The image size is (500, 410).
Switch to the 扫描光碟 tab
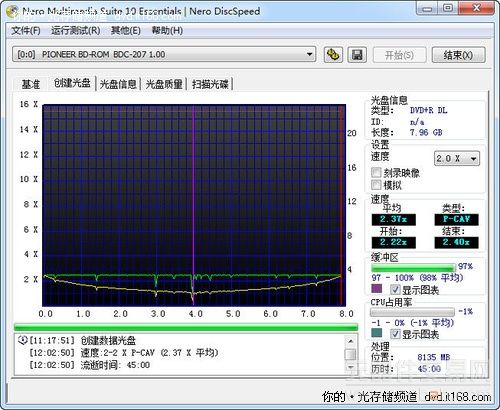click(210, 84)
